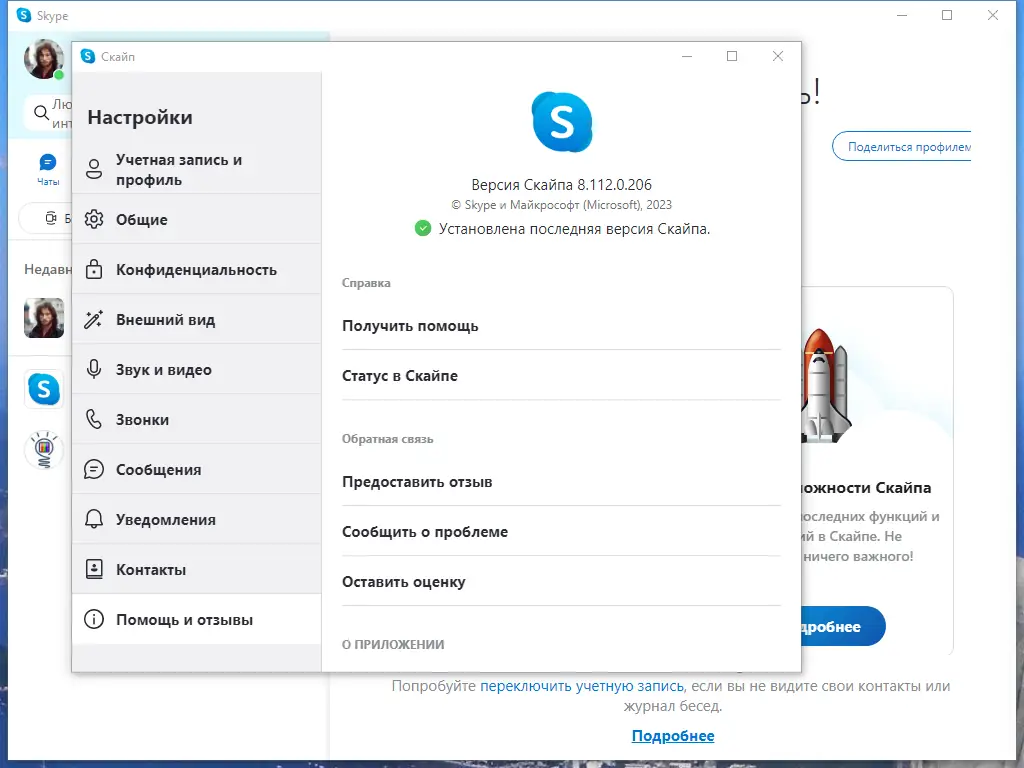This screenshot has width=1024, height=768.
Task: Click the version text Версия Скайпа 8.112.0.206
Action: [562, 185]
